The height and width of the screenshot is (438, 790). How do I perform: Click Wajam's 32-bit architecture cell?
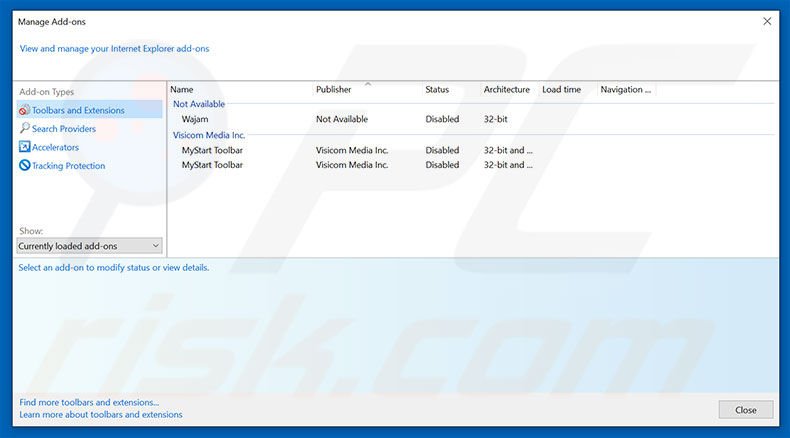click(x=495, y=119)
